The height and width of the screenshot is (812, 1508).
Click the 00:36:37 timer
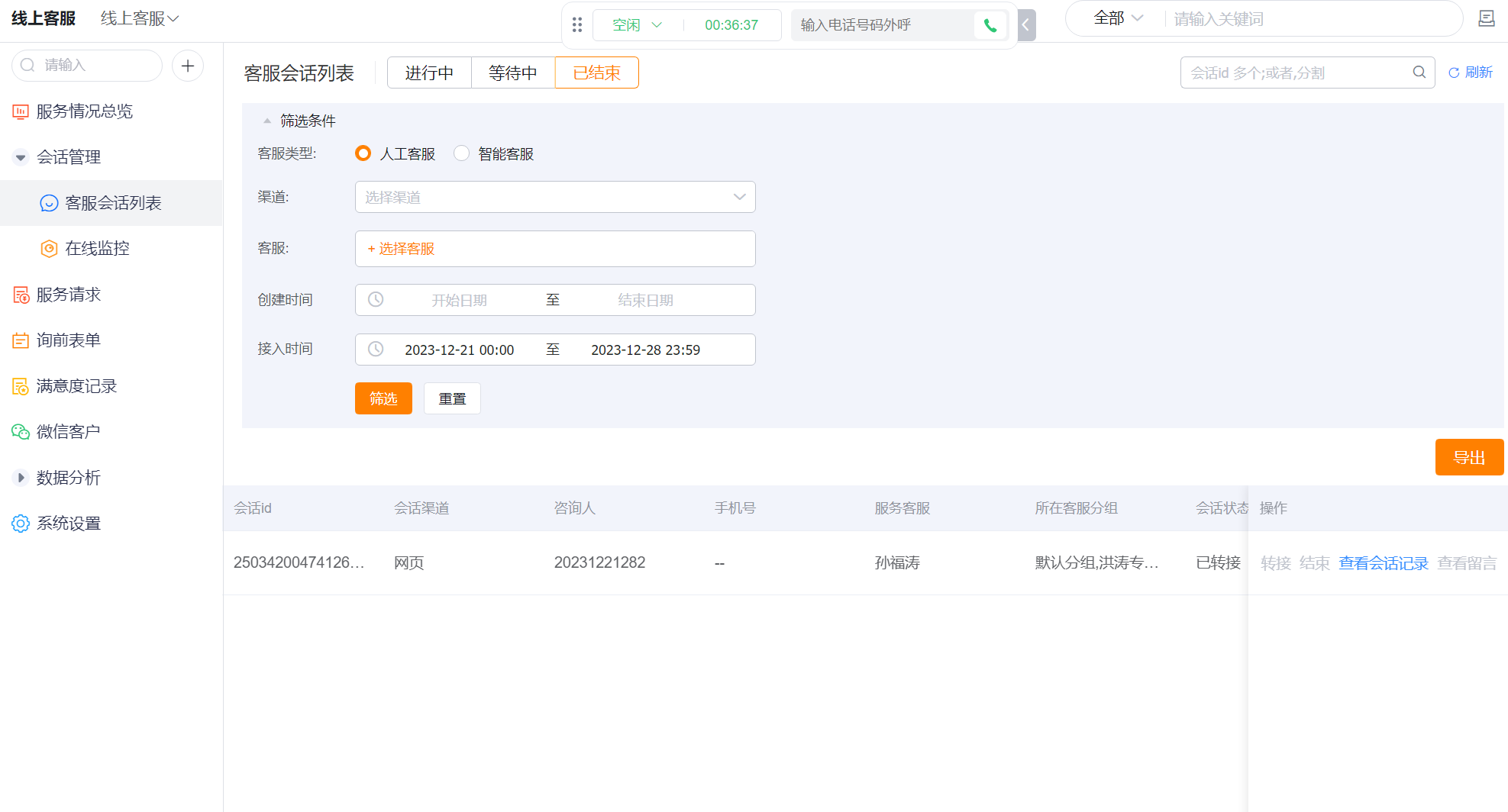point(731,25)
